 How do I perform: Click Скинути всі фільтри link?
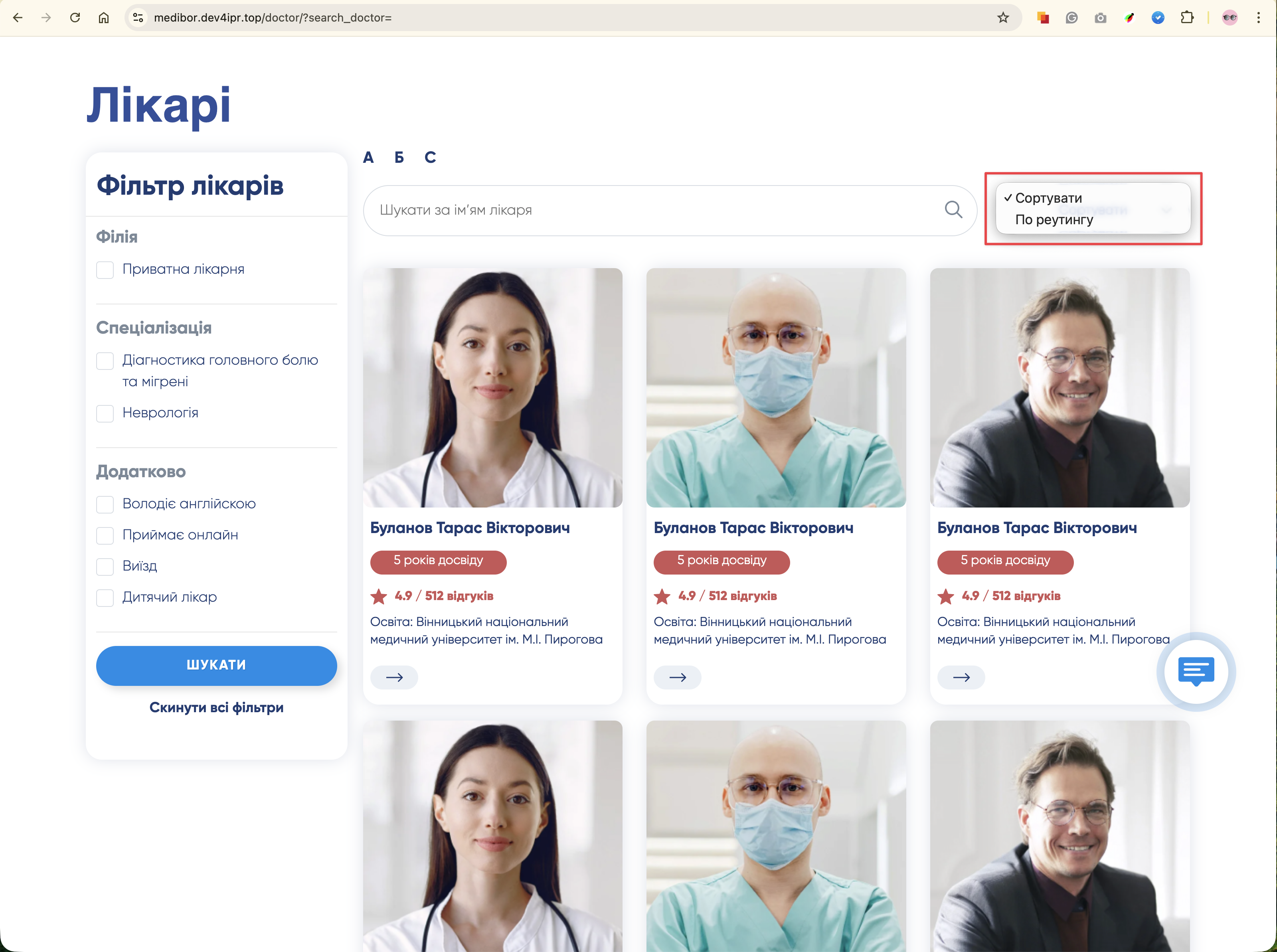tap(216, 707)
